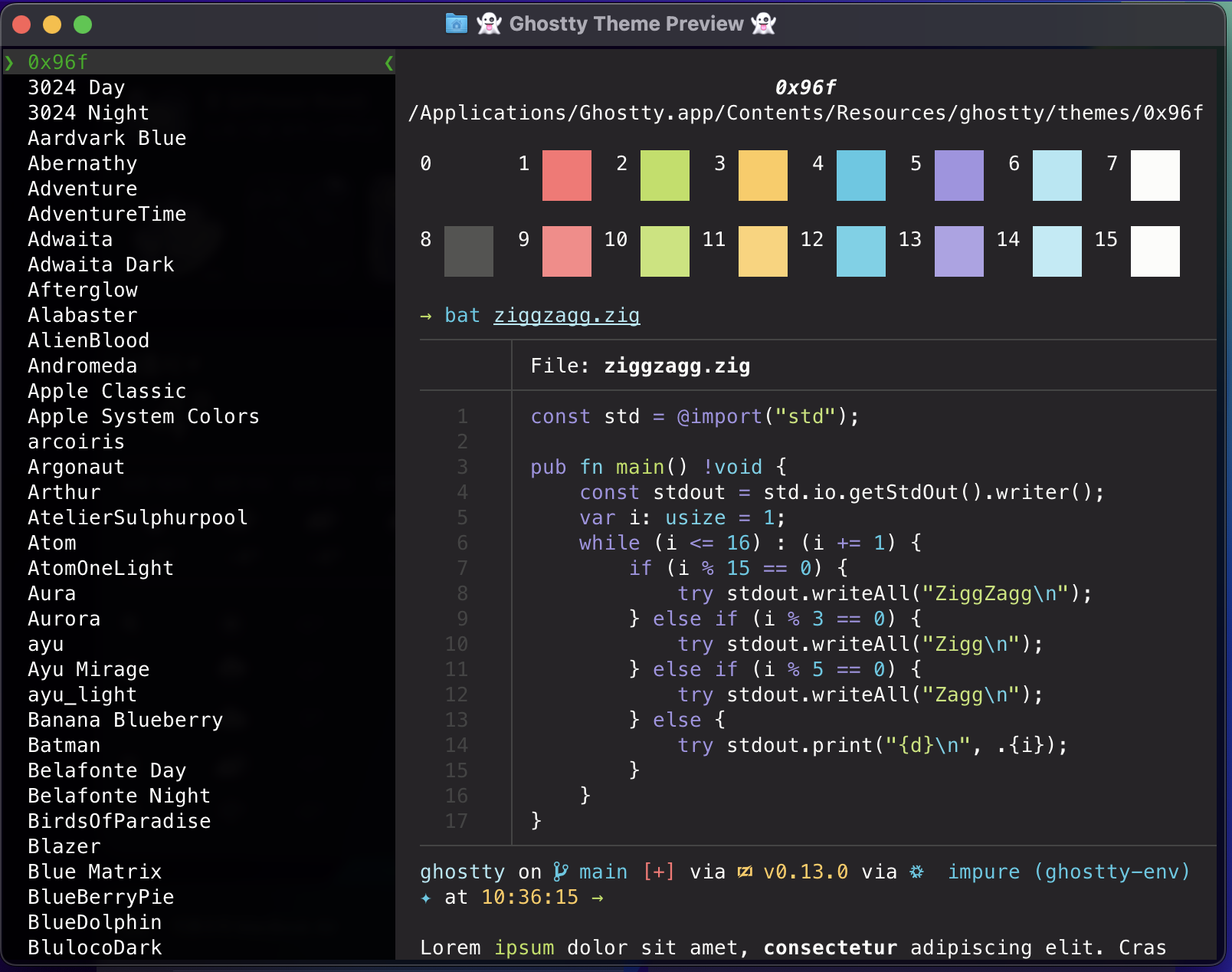Click the folder icon in title bar

click(457, 24)
